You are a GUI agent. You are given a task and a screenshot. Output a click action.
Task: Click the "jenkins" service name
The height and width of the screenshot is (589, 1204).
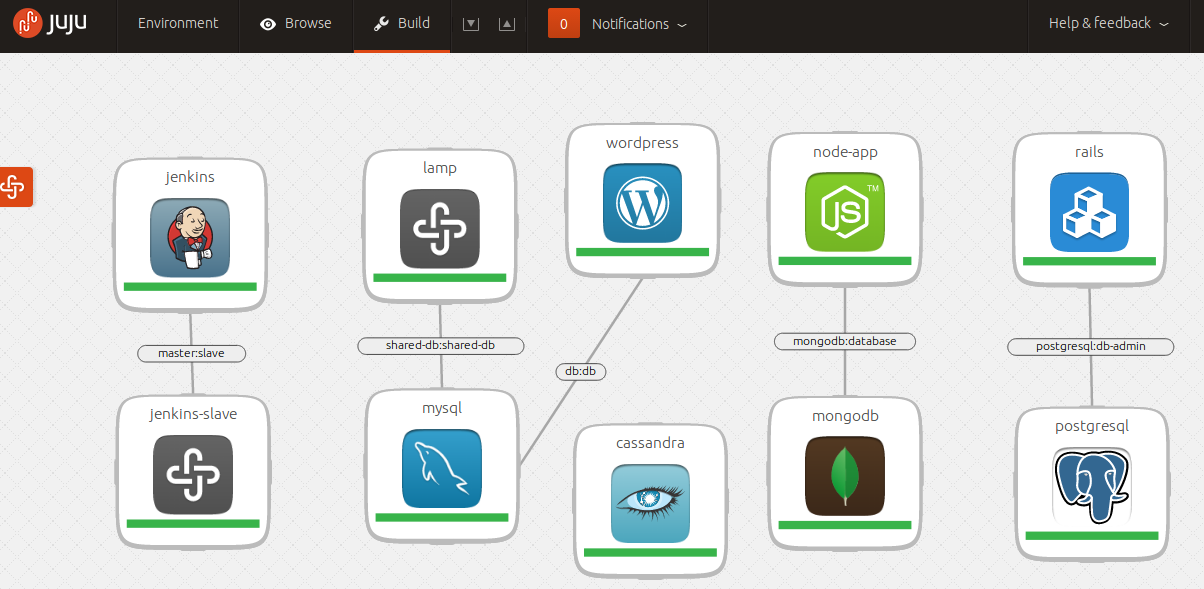(190, 177)
